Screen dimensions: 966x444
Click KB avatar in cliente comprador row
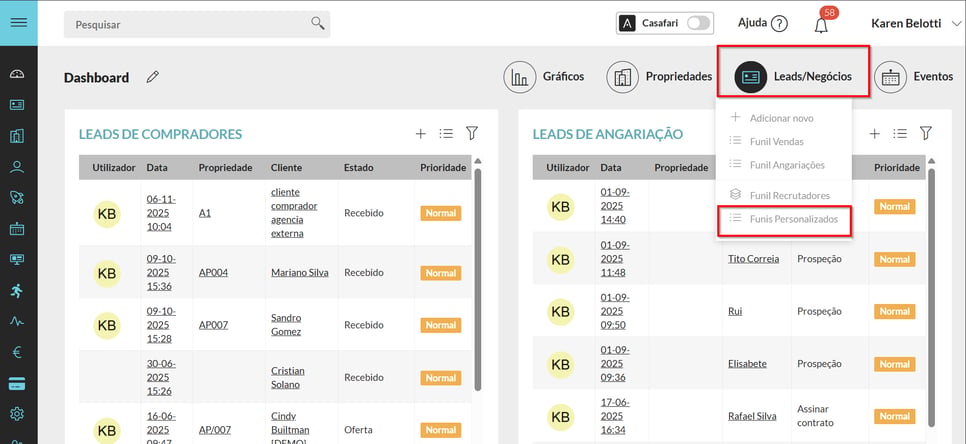(107, 214)
